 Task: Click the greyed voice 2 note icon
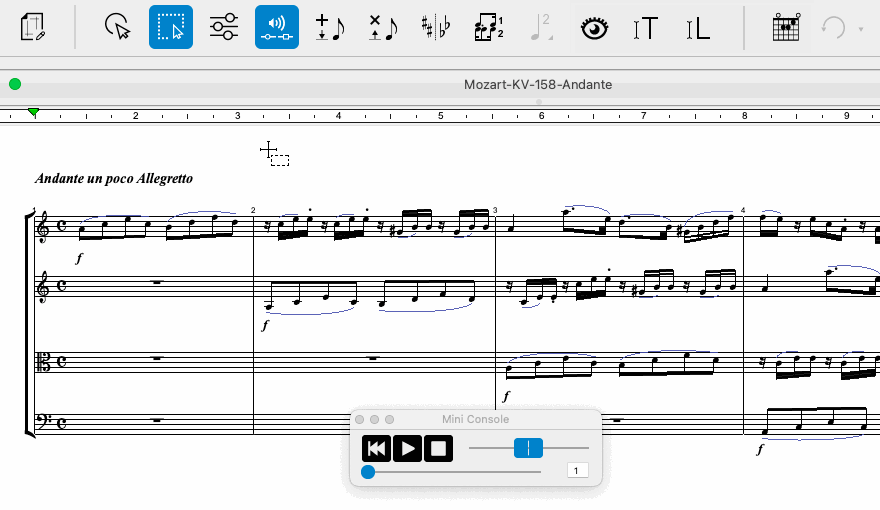click(x=542, y=27)
